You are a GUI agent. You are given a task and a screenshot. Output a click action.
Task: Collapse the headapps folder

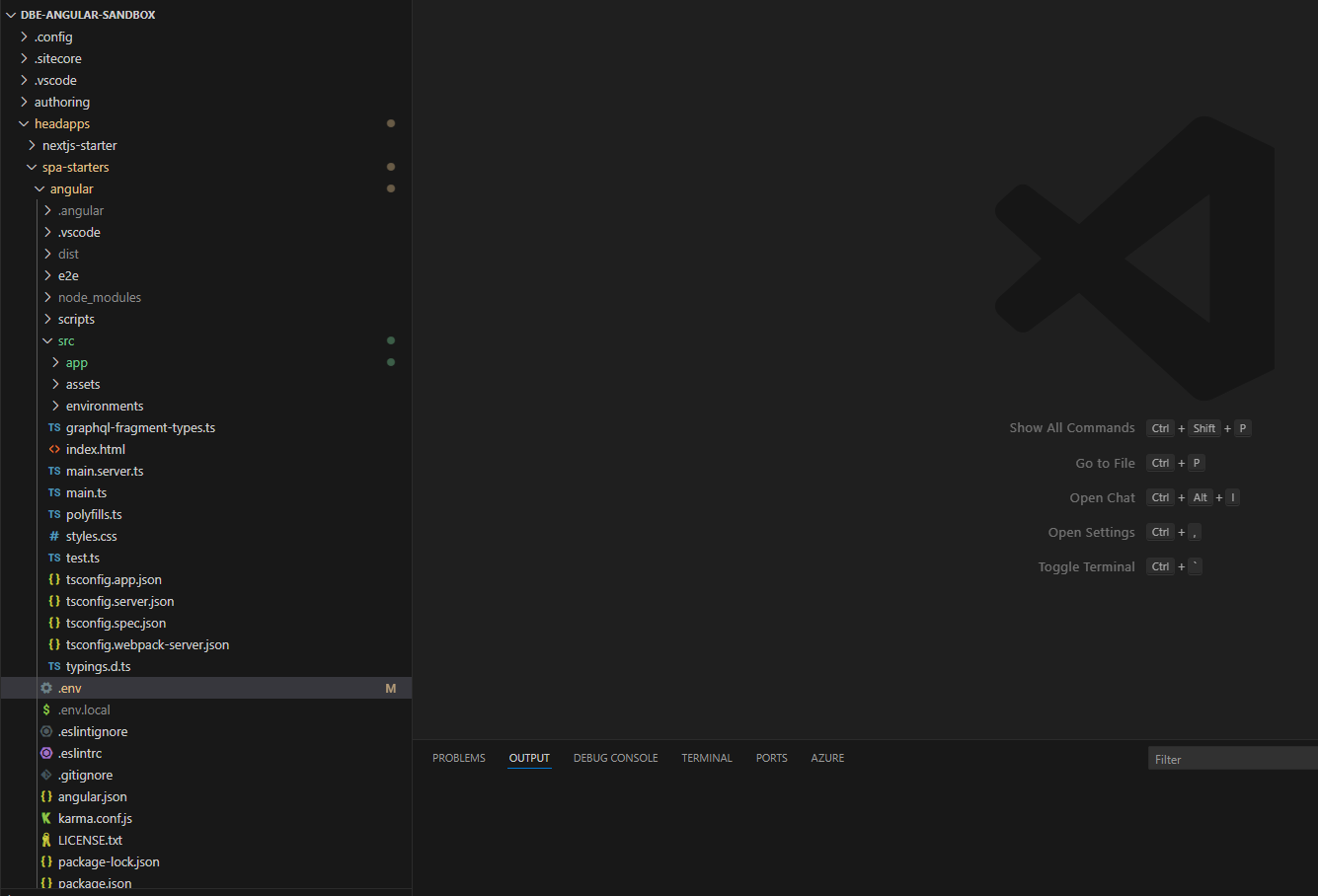pos(24,123)
